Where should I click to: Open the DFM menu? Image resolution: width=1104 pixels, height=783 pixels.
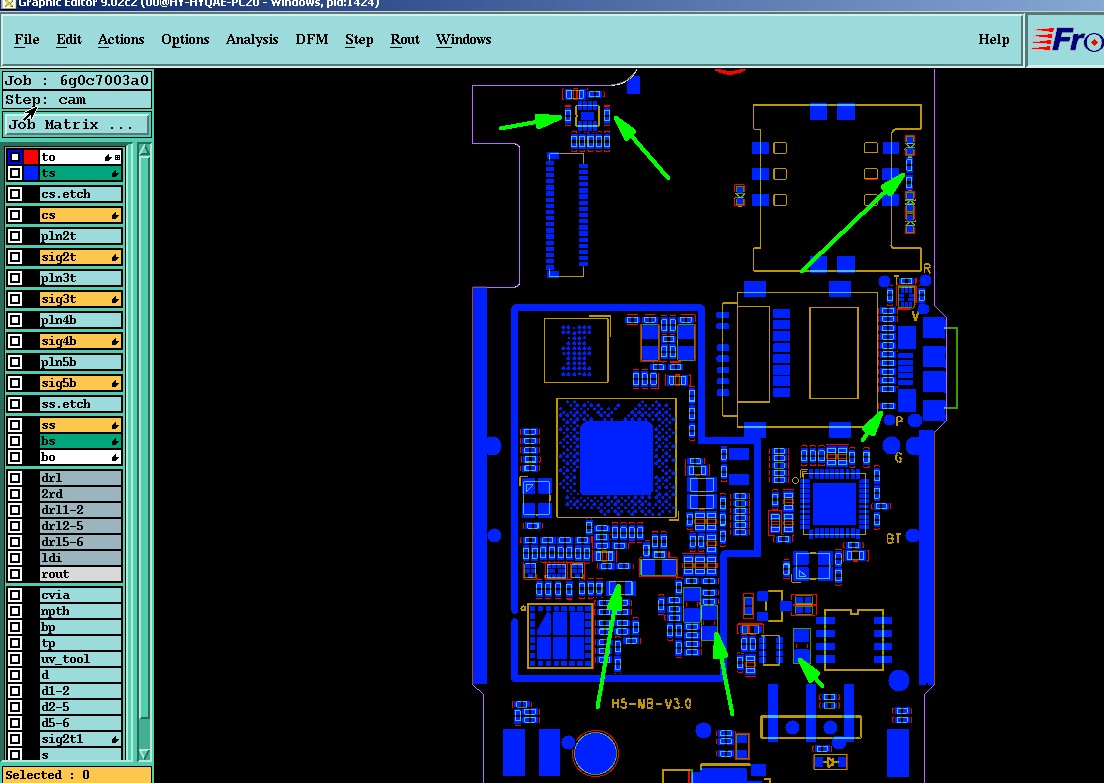coord(312,39)
